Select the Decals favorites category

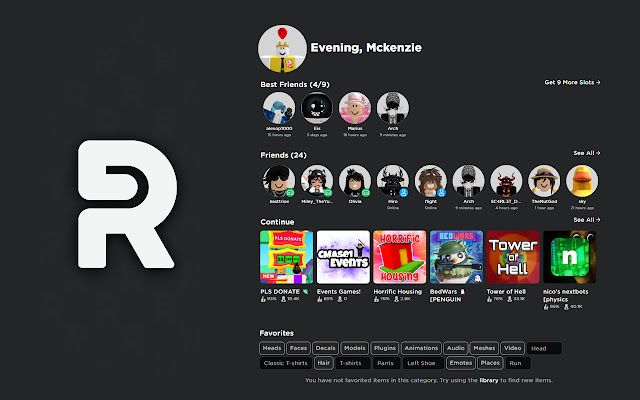pyautogui.click(x=325, y=348)
